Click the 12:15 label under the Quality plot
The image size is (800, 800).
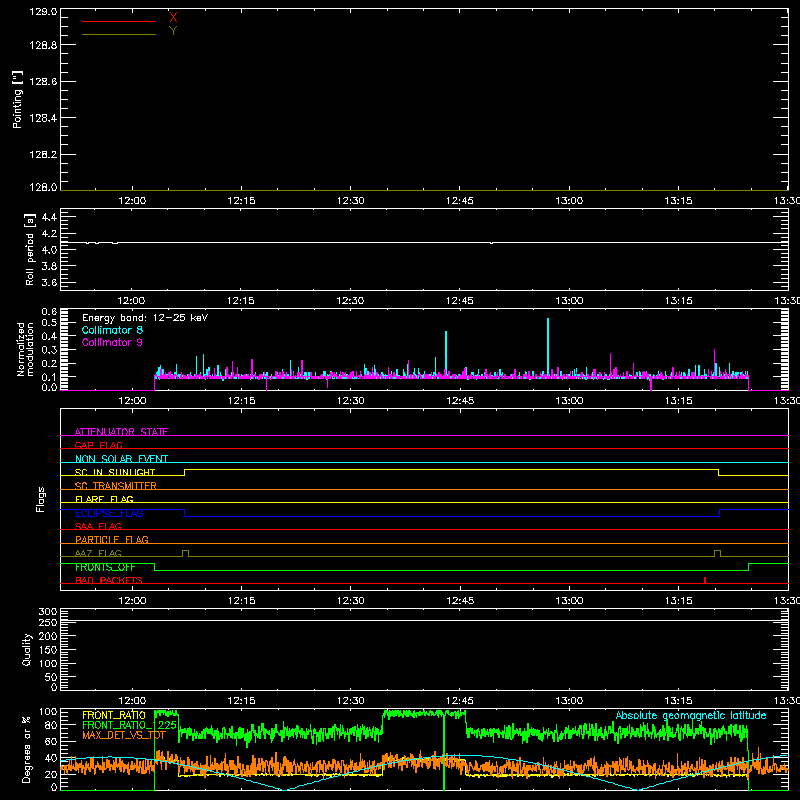pyautogui.click(x=241, y=701)
